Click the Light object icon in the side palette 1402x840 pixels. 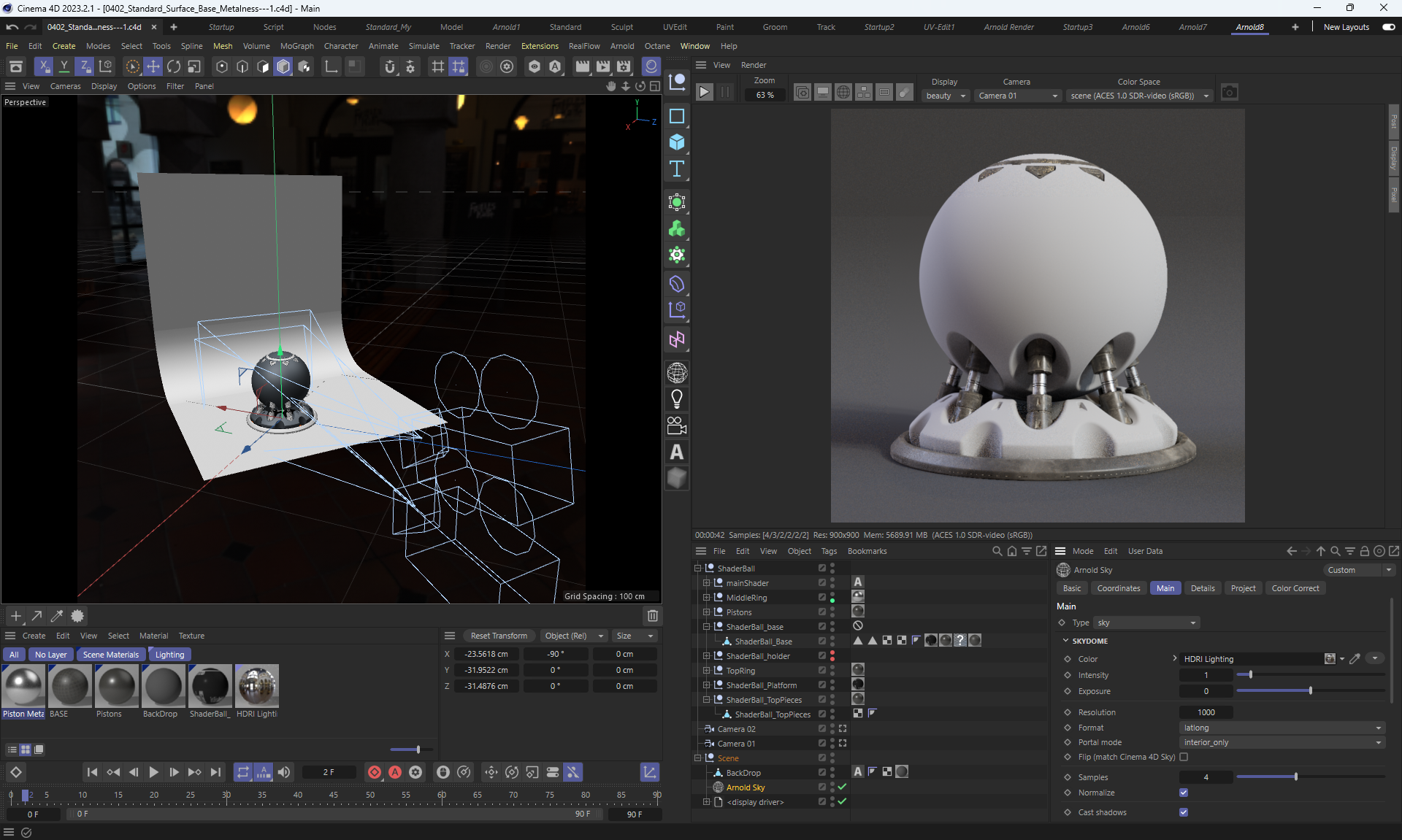pos(677,399)
